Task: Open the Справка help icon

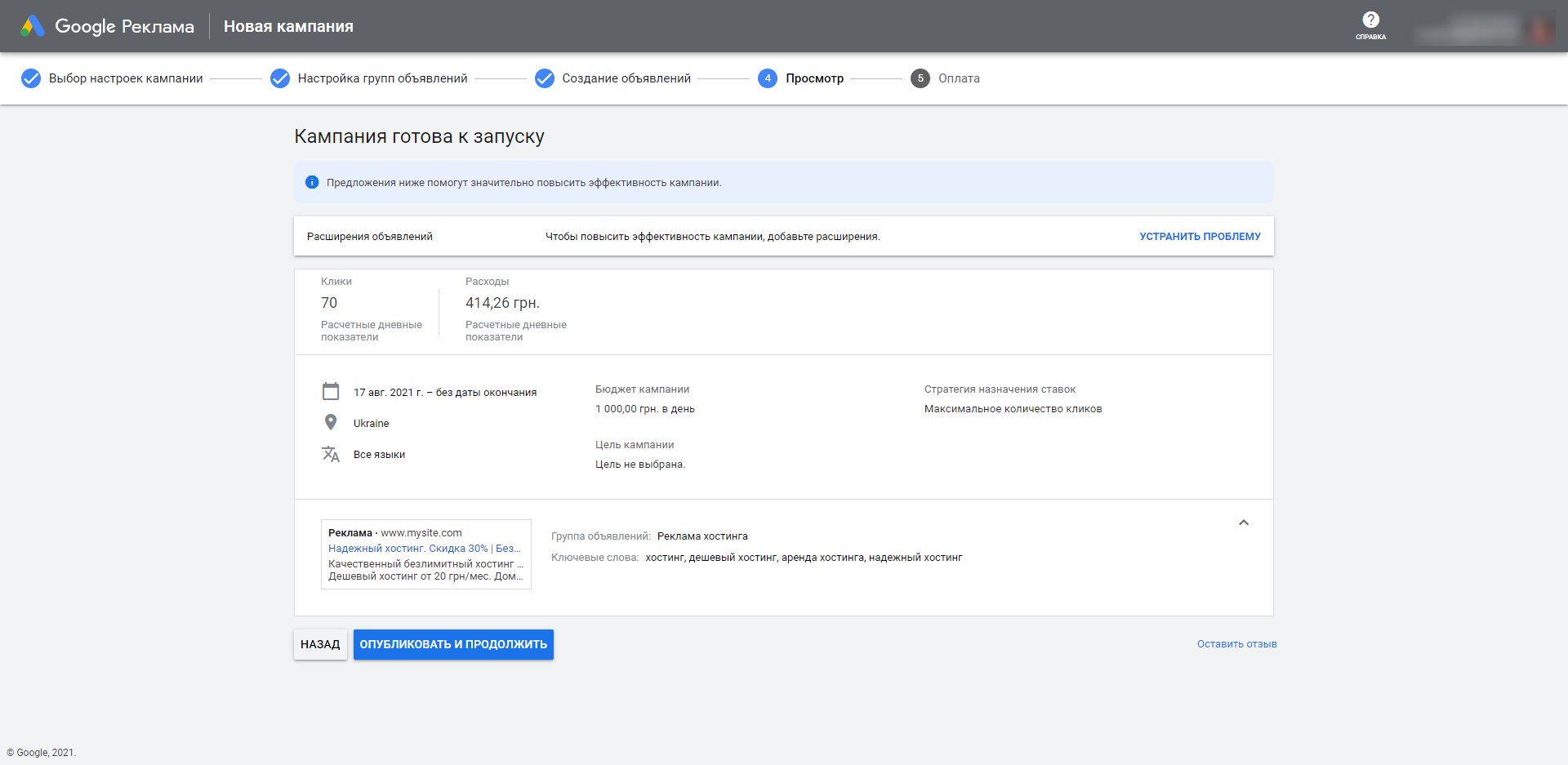Action: [x=1370, y=25]
